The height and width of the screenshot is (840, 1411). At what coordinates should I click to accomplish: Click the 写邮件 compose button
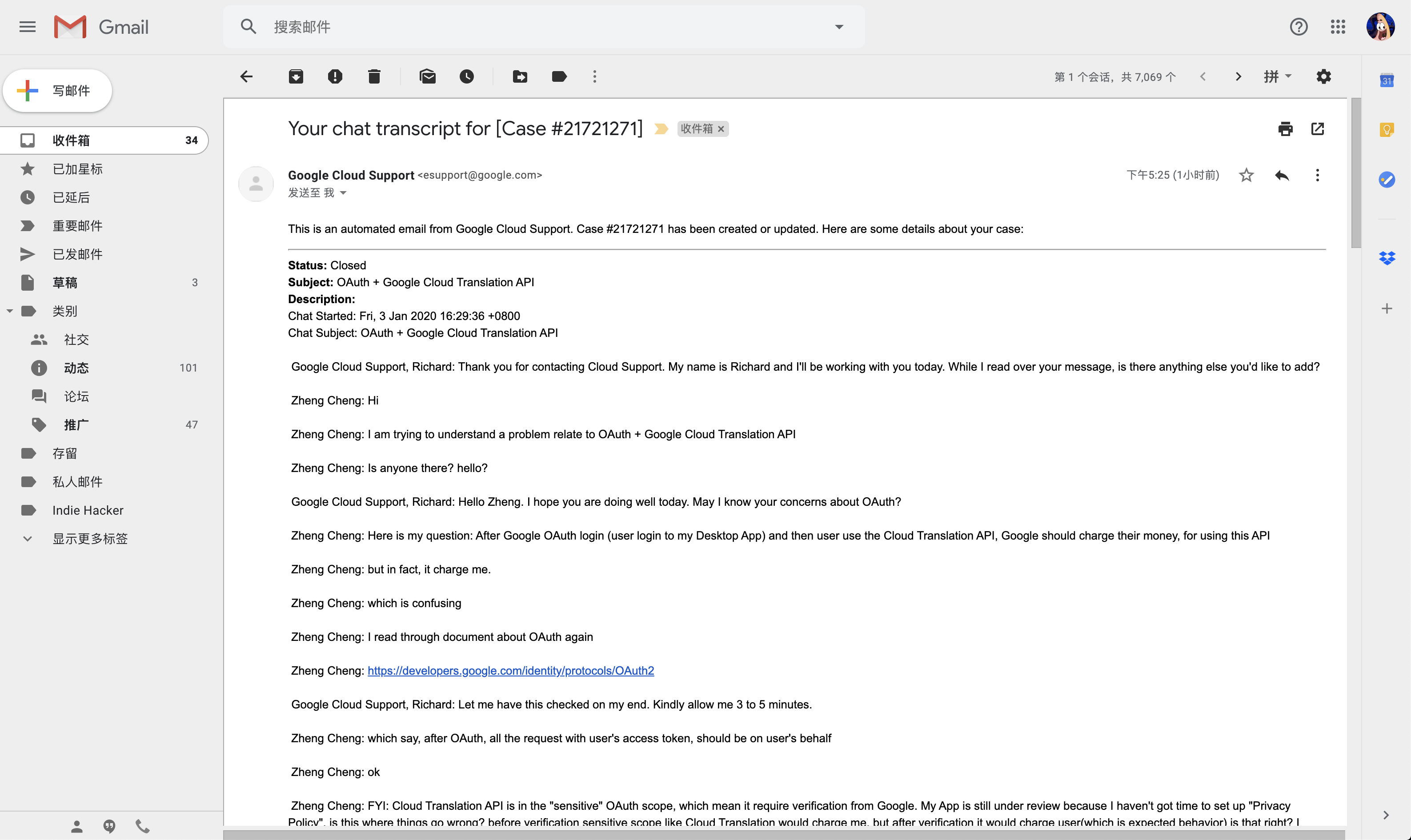(58, 91)
